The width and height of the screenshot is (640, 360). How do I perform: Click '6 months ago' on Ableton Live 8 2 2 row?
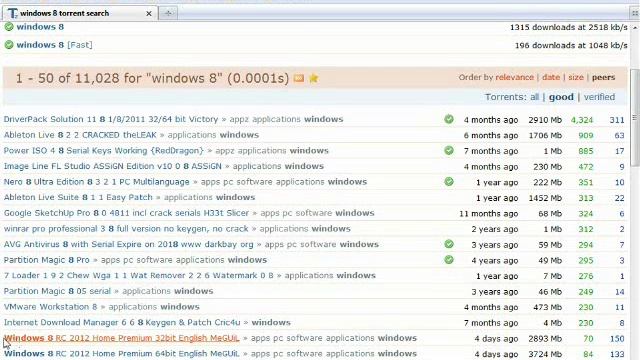pos(491,136)
